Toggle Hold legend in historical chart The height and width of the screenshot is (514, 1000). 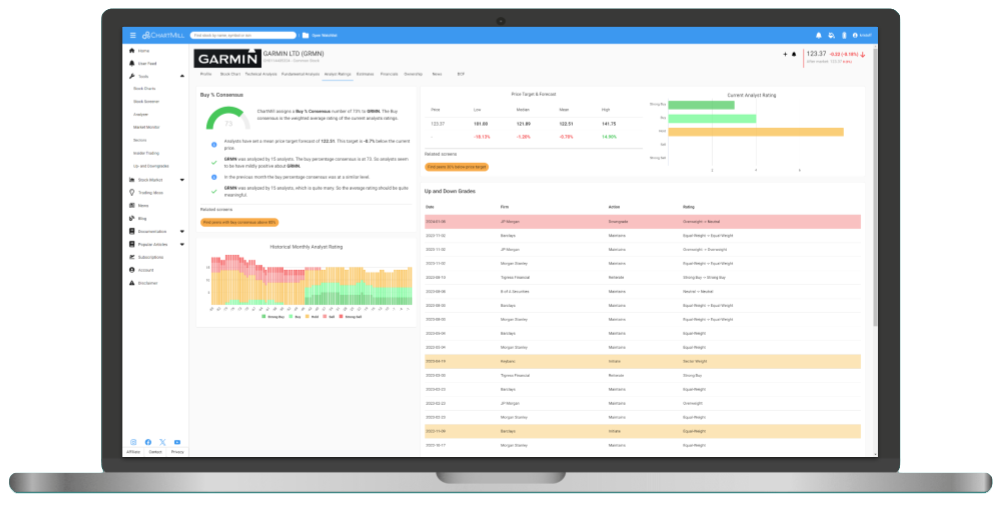311,316
